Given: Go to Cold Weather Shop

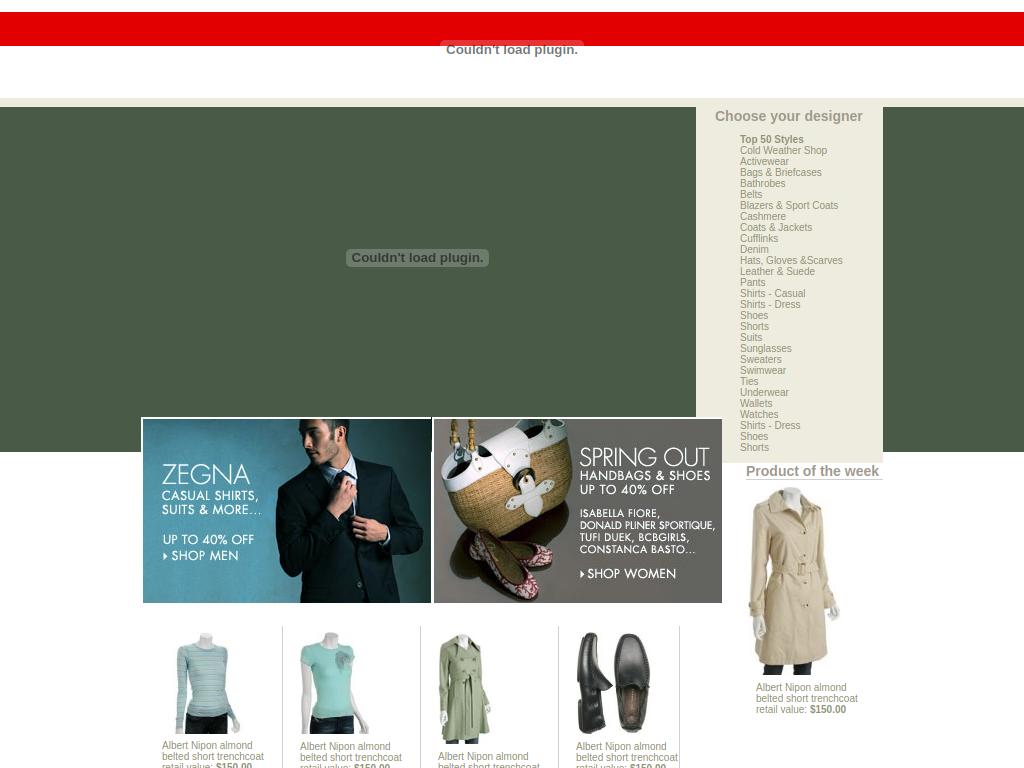Looking at the screenshot, I should 783,150.
